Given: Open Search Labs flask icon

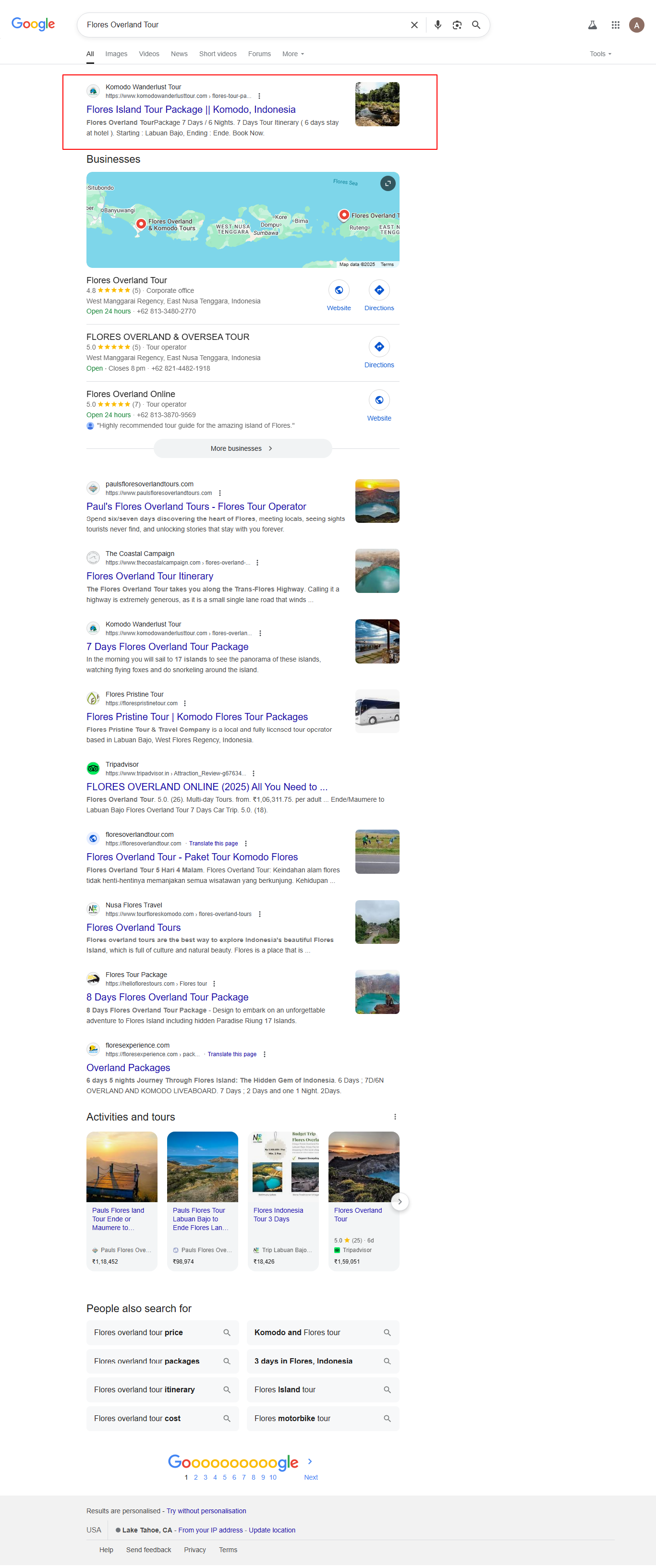Looking at the screenshot, I should coord(592,25).
